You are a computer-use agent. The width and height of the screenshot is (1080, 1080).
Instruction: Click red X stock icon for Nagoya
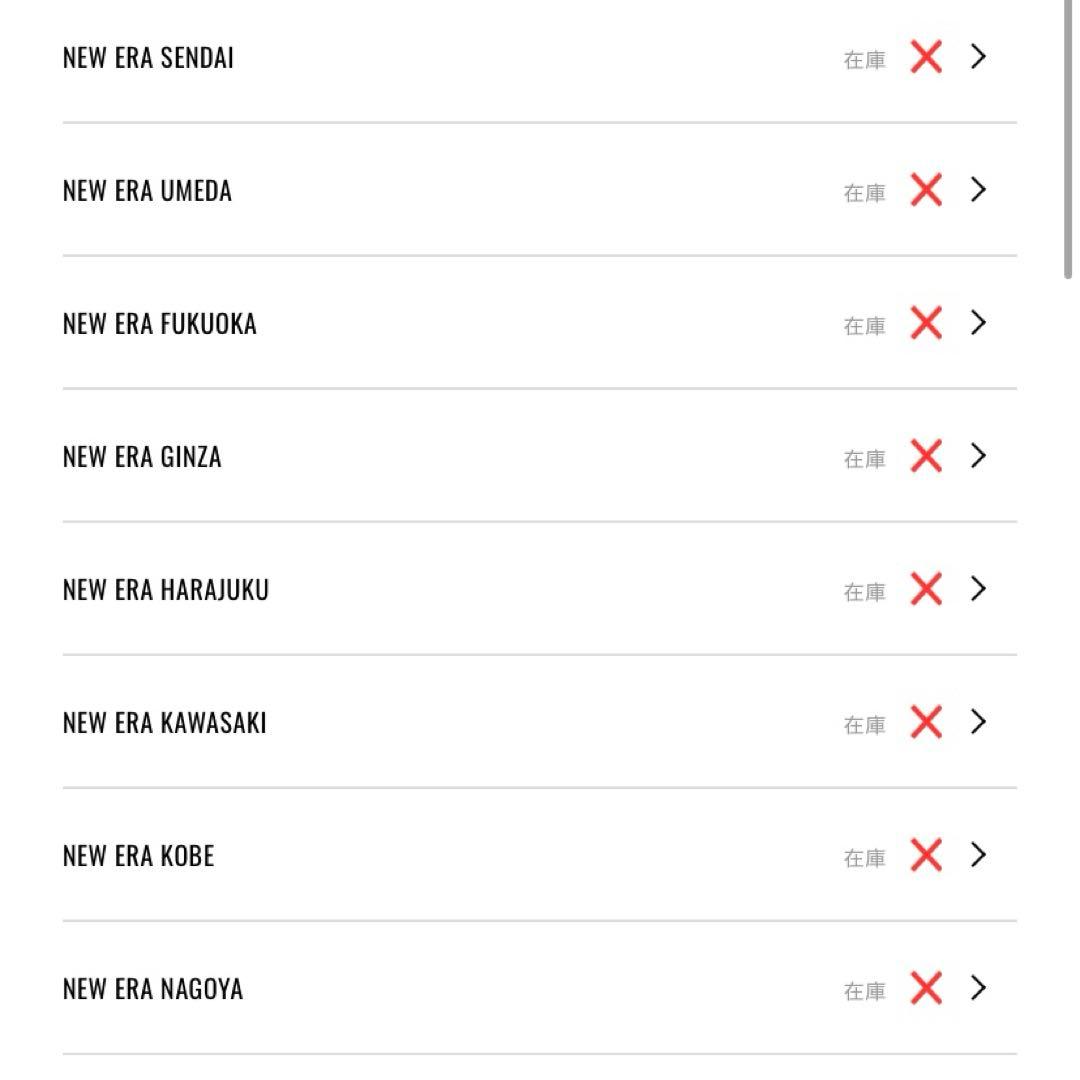coord(926,988)
